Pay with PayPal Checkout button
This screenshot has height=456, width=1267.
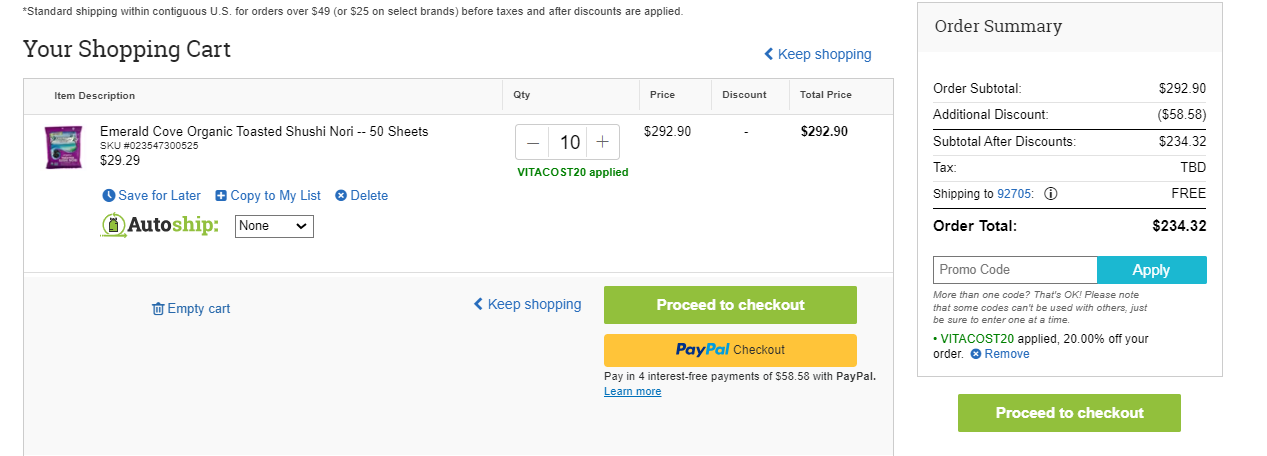click(x=730, y=350)
